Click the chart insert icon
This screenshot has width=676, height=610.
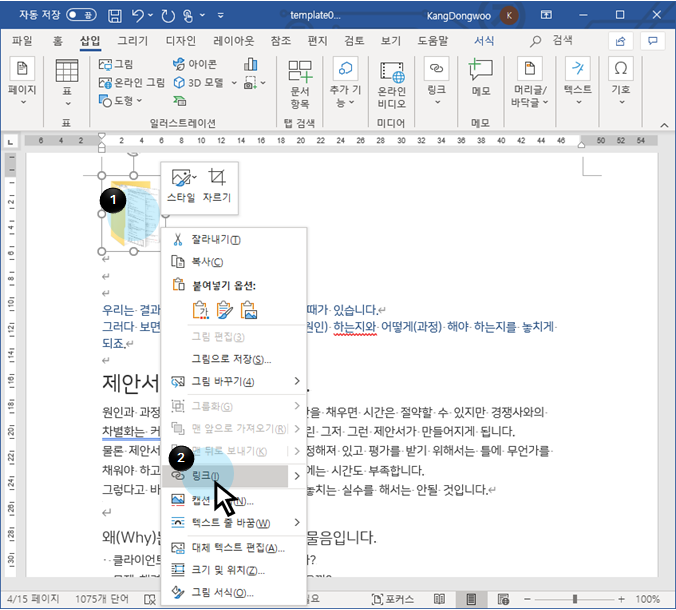click(250, 65)
